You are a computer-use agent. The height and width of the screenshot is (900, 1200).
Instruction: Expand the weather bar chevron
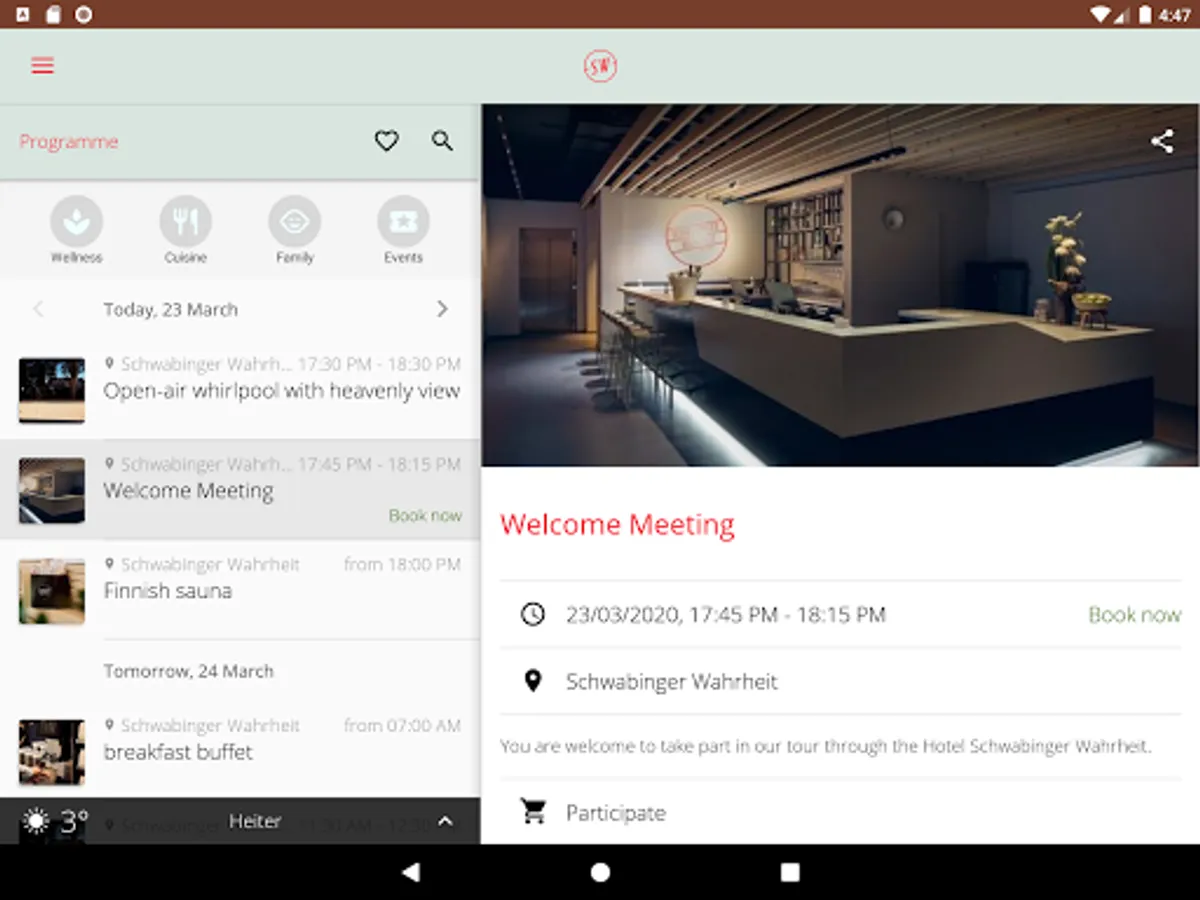click(446, 822)
